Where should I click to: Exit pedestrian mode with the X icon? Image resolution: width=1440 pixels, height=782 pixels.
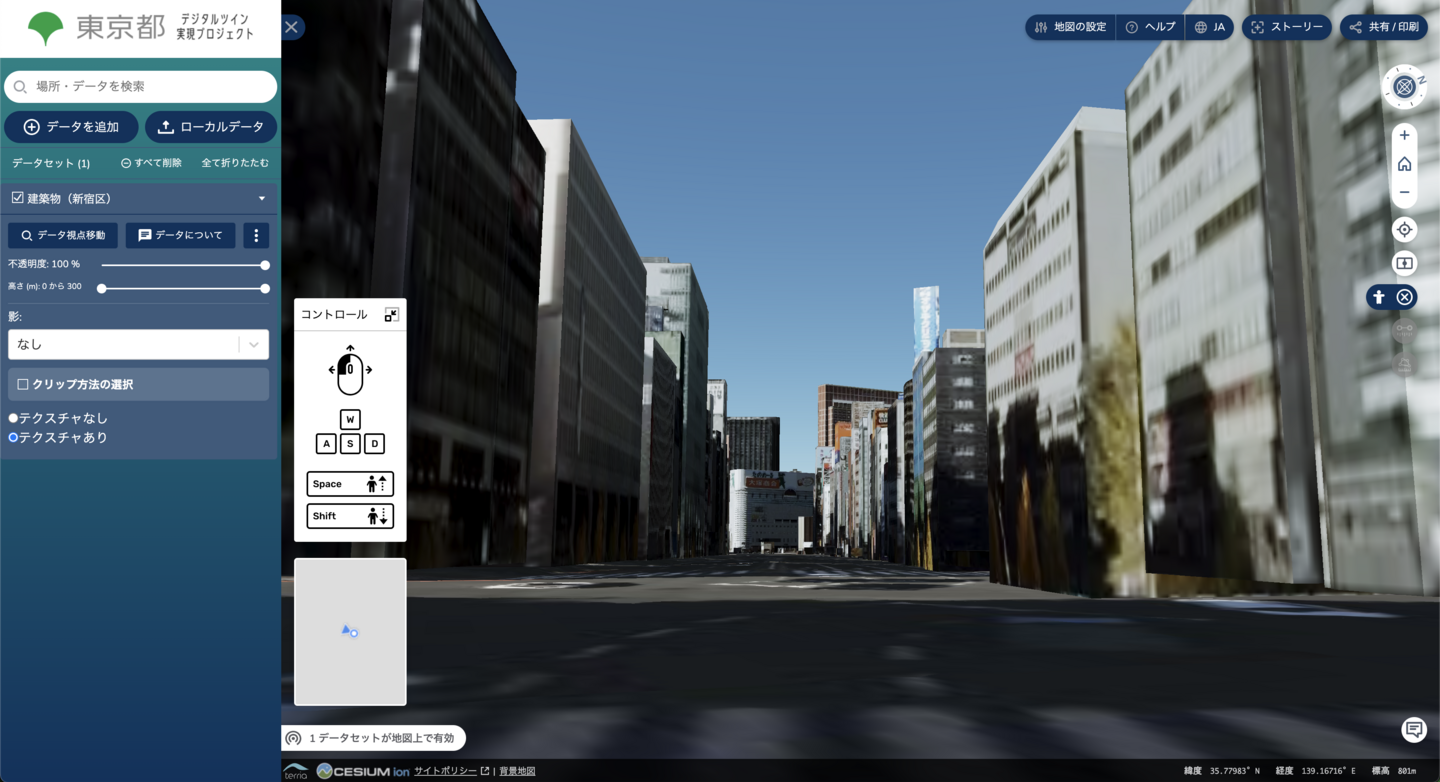(x=1405, y=297)
